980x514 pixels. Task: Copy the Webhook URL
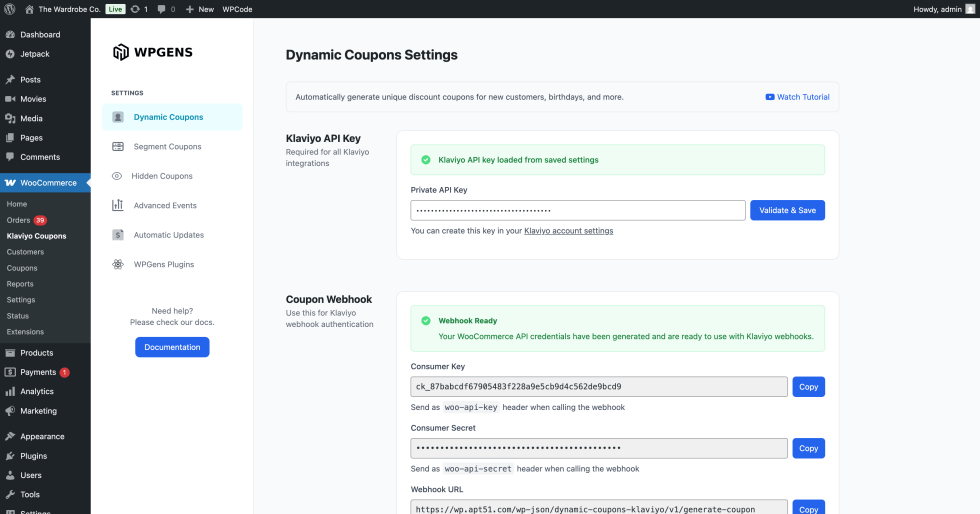(809, 508)
